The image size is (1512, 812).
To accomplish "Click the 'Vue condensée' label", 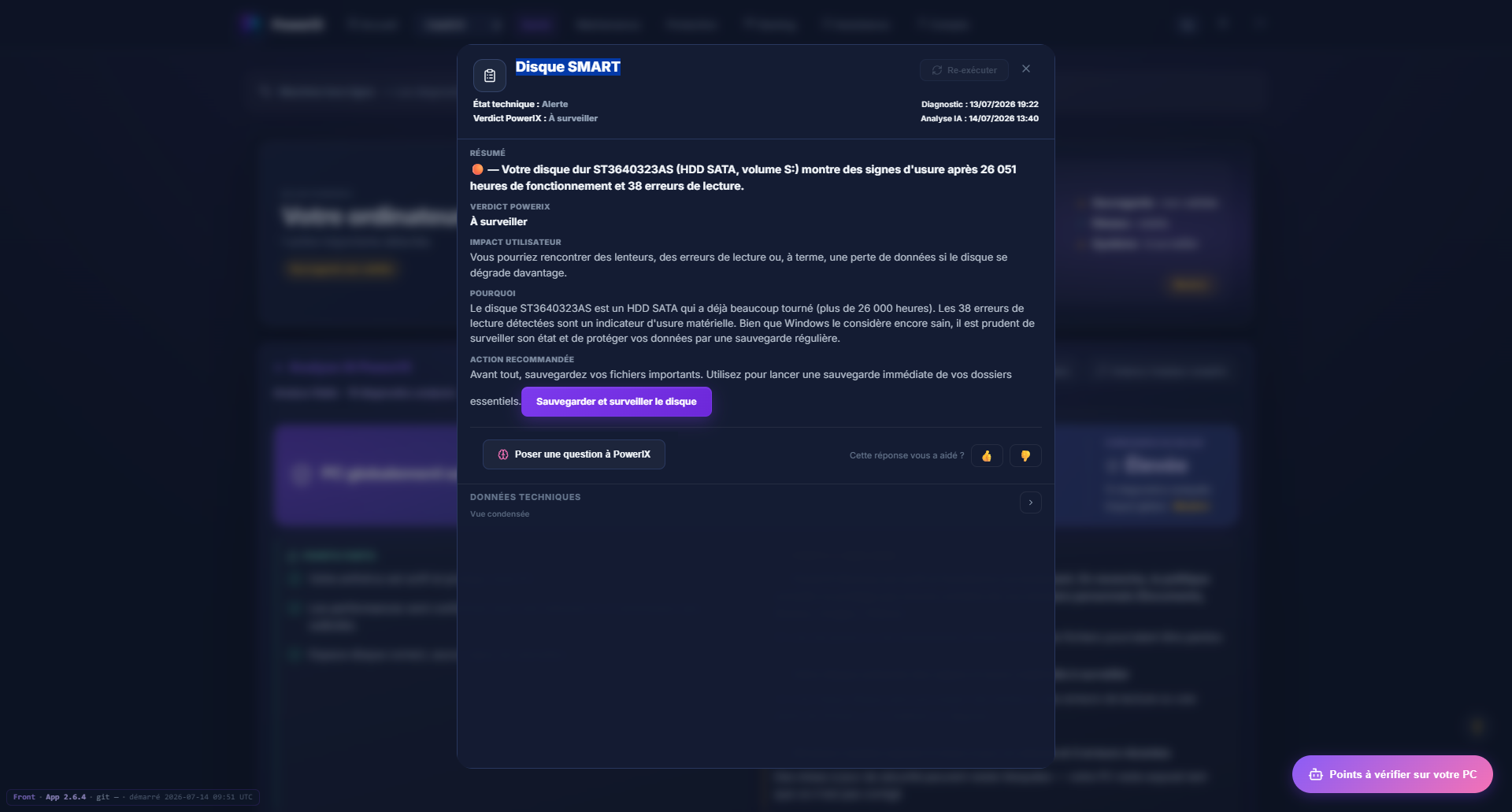I will pos(499,514).
